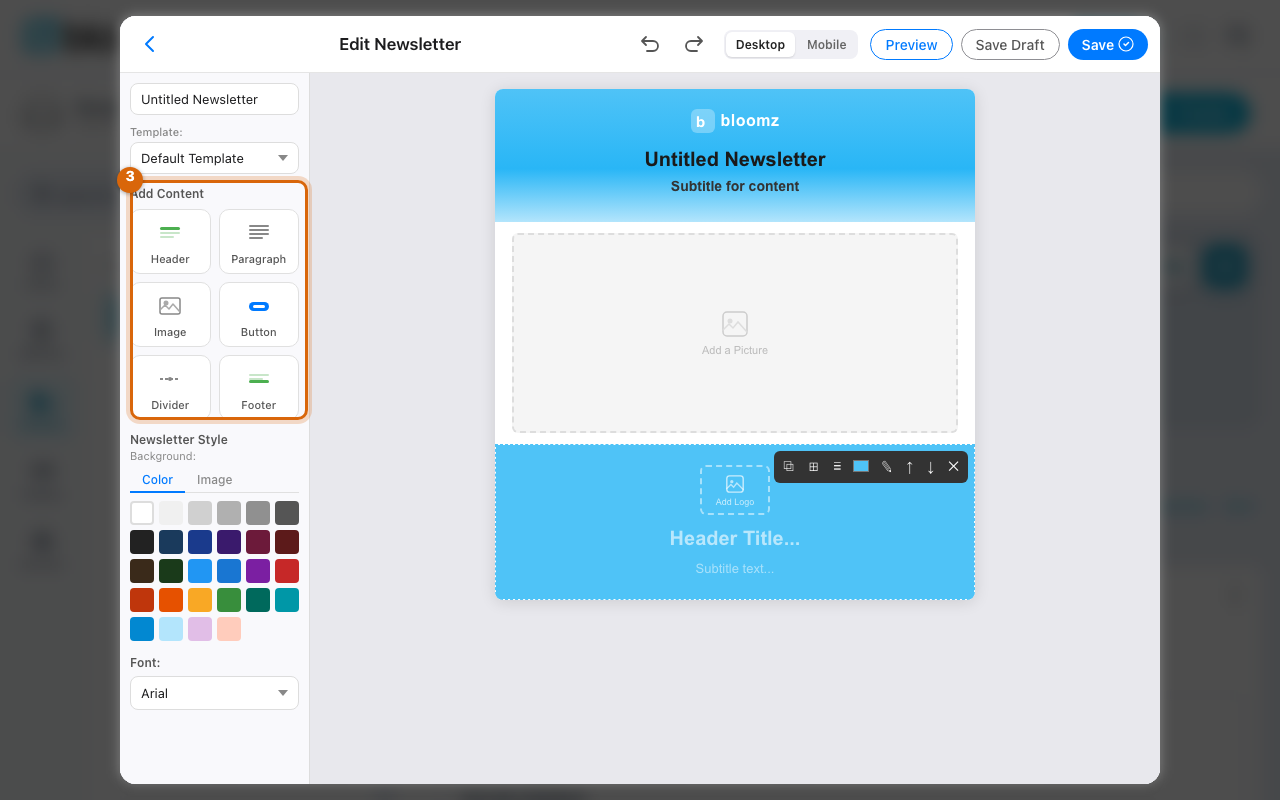Screen dimensions: 1280x800
Task: Delete the block with the X icon
Action: click(x=953, y=467)
